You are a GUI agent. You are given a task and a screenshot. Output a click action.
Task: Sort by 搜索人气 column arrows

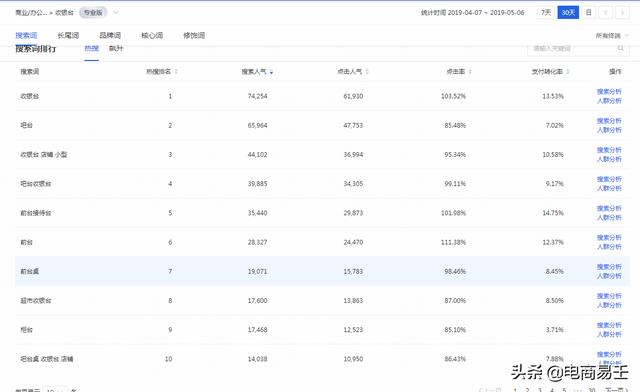[271, 72]
